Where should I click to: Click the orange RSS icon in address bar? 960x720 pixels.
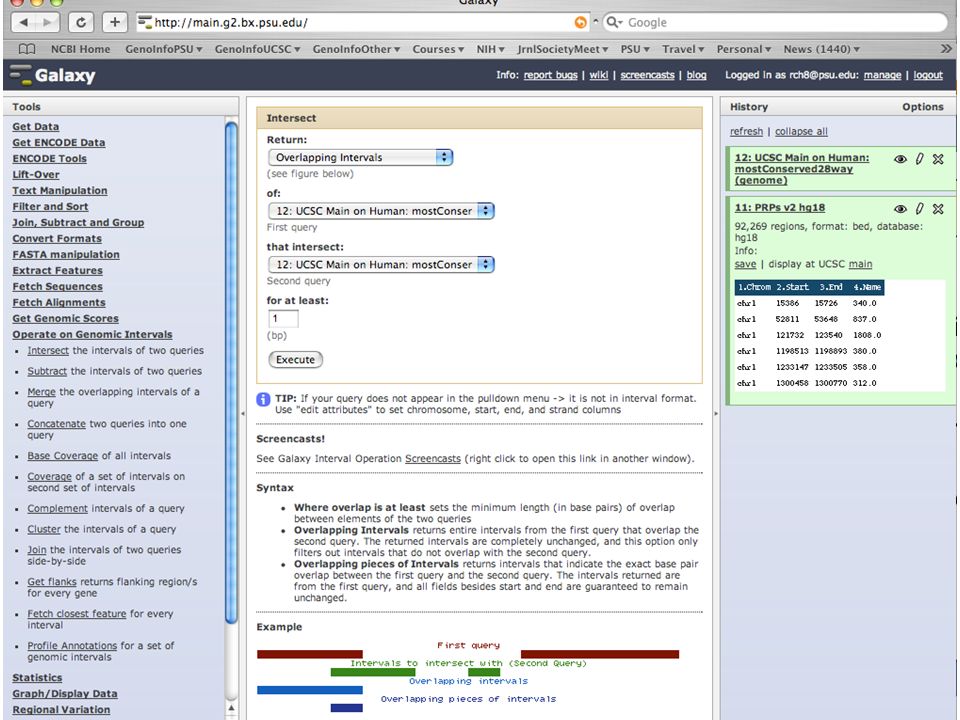(580, 23)
